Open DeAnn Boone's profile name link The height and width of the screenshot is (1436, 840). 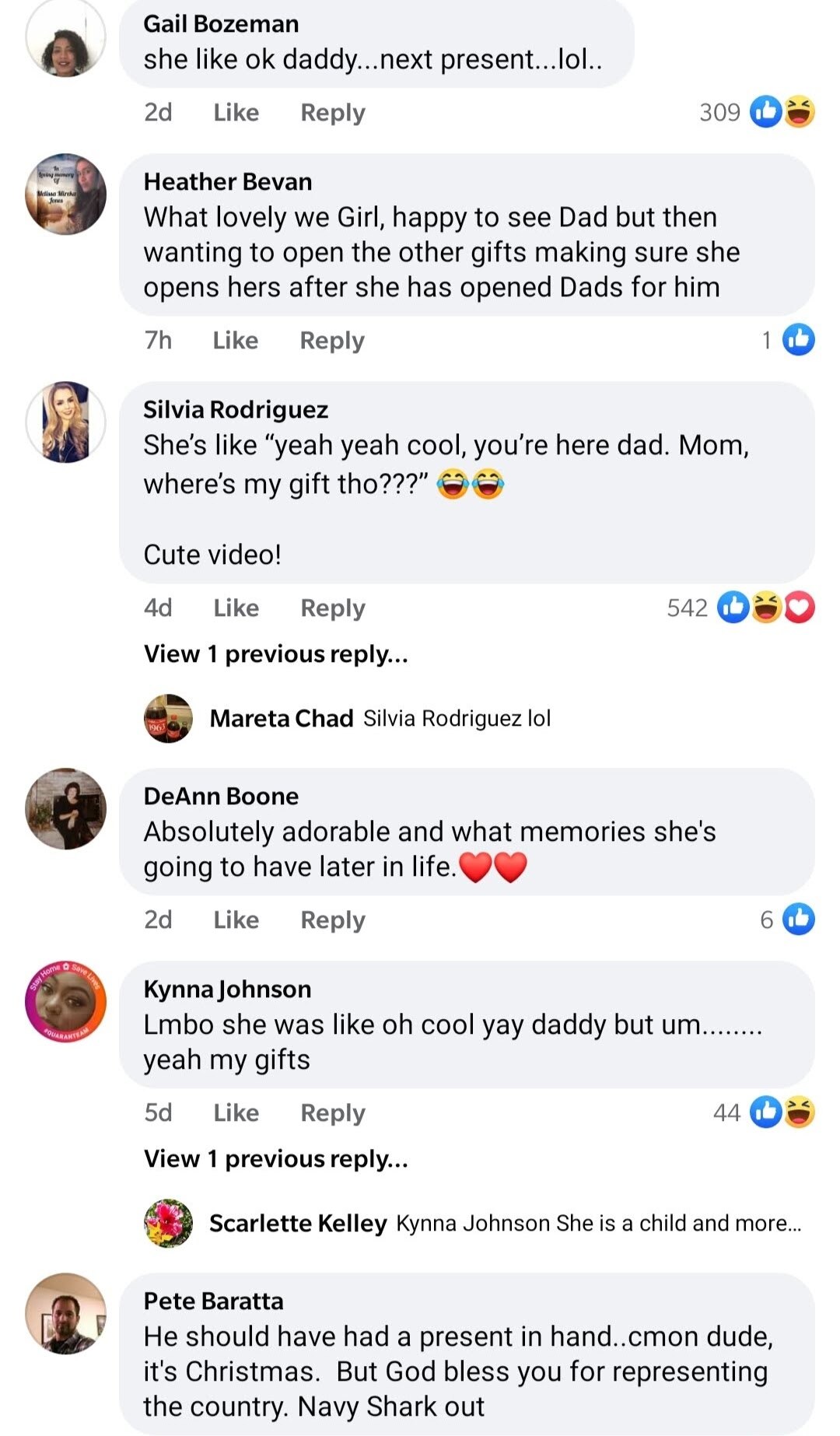[222, 796]
